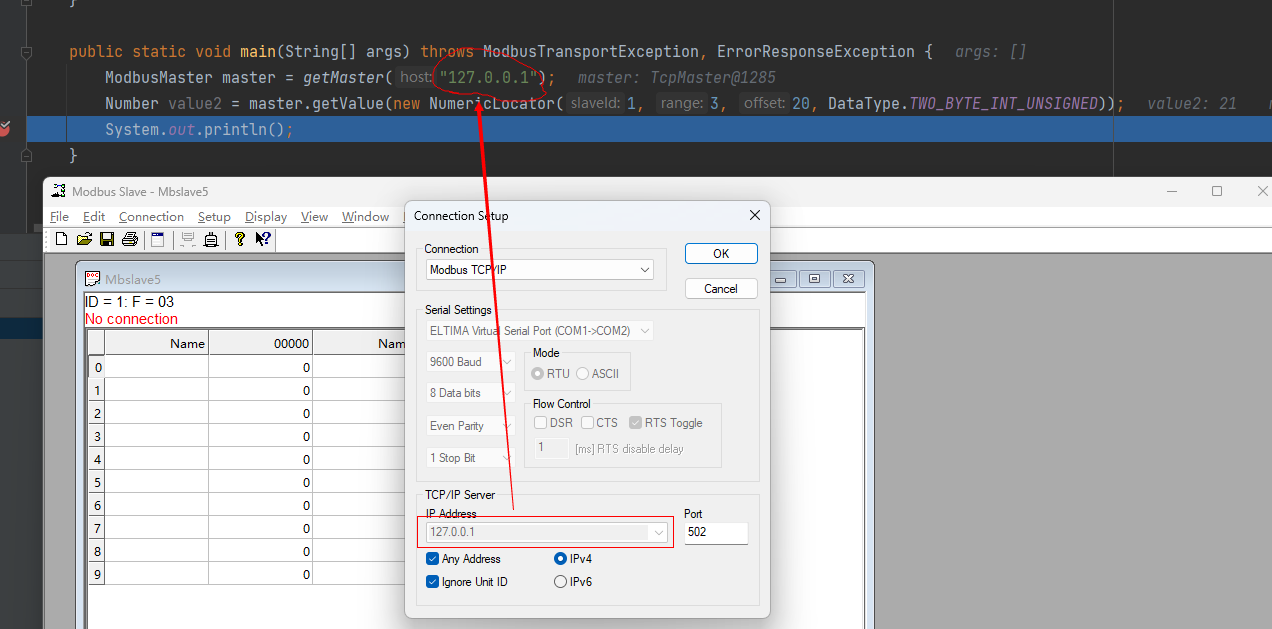1272x629 pixels.
Task: Click the grayed-out Disconnect toolbar icon
Action: click(187, 239)
